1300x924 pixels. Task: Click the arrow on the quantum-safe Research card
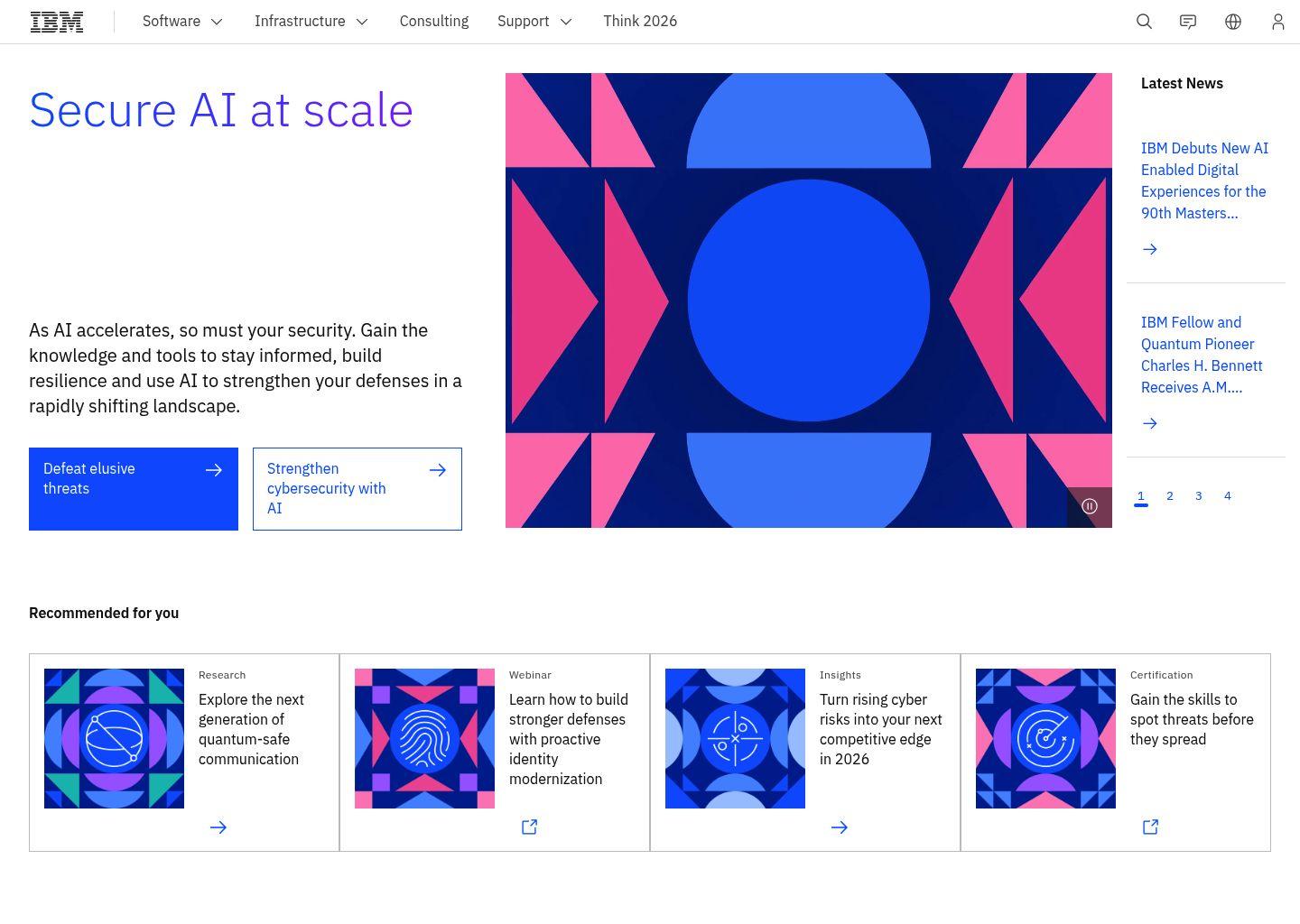pyautogui.click(x=218, y=827)
